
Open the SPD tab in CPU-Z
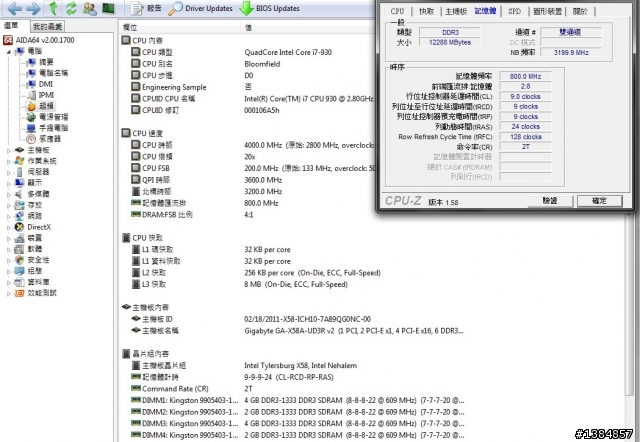click(x=514, y=11)
